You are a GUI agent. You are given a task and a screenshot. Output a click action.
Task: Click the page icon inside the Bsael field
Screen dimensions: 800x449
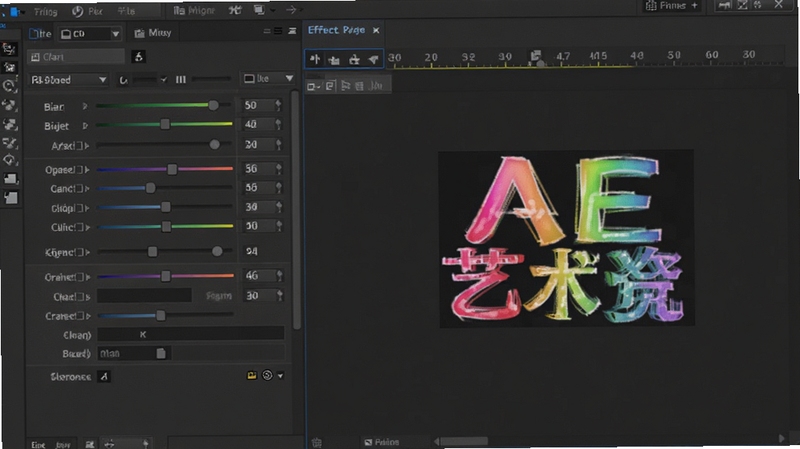(x=161, y=354)
